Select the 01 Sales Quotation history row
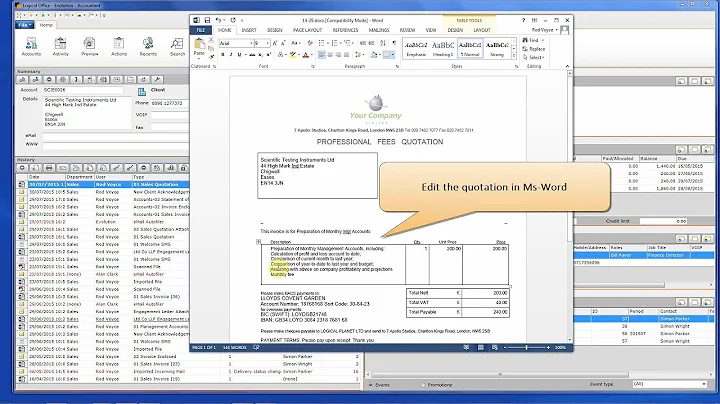The width and height of the screenshot is (720, 404). pyautogui.click(x=103, y=185)
